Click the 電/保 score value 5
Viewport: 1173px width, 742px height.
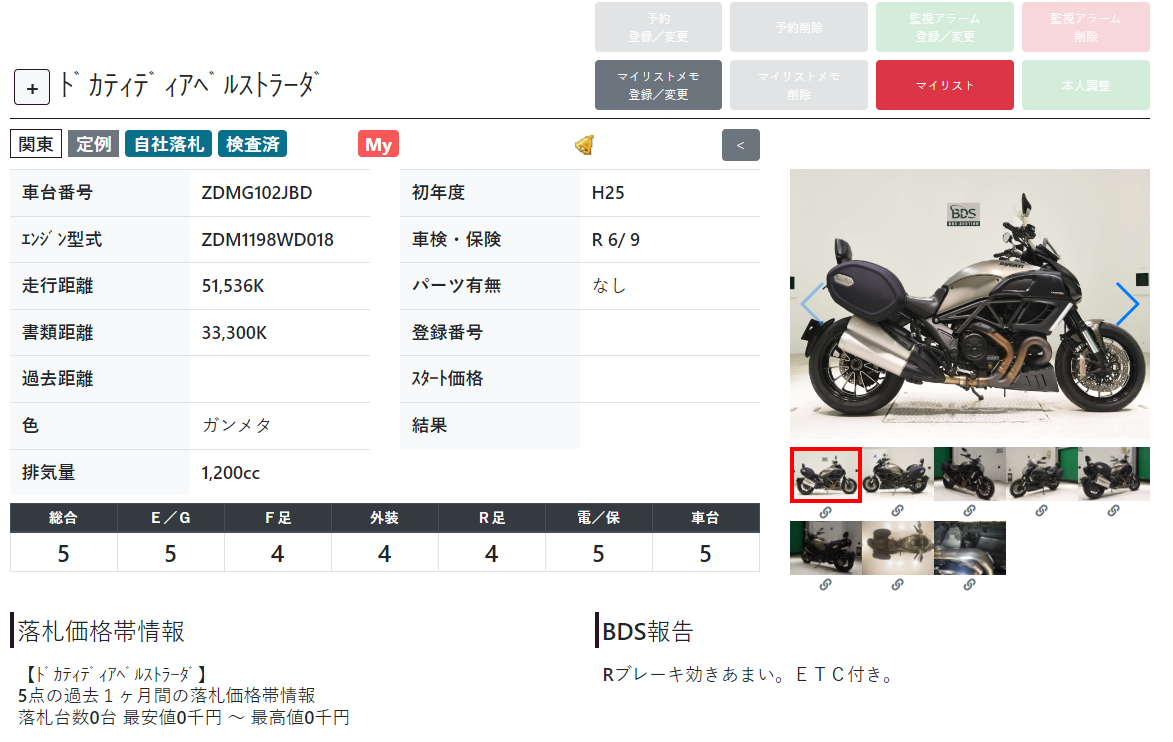(x=598, y=554)
